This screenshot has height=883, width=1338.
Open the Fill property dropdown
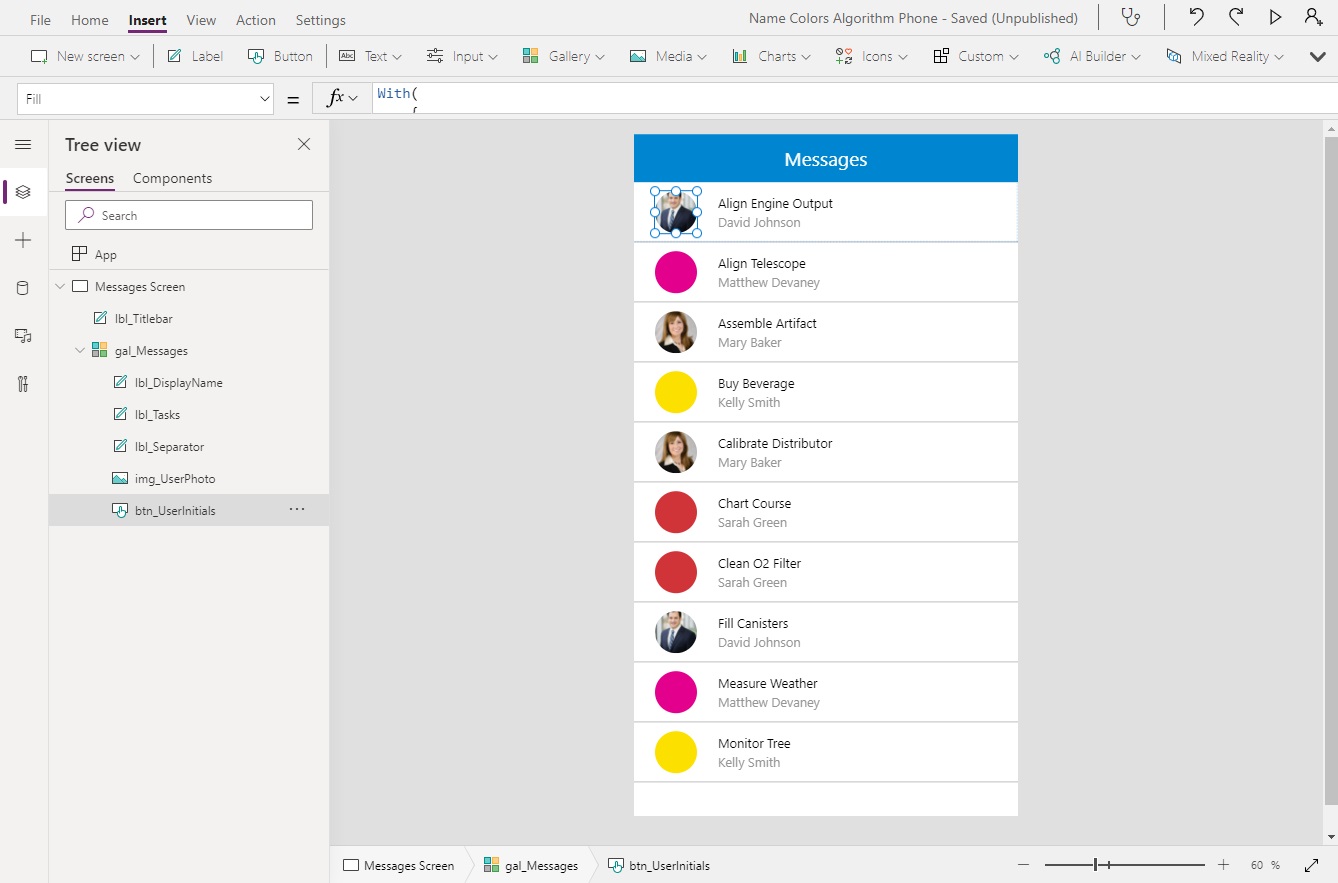(262, 99)
